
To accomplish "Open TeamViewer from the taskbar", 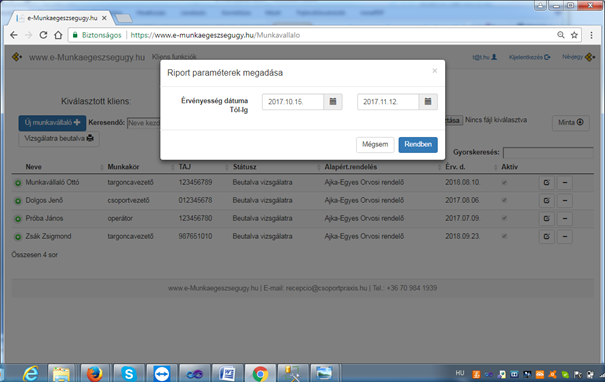I will (x=161, y=374).
